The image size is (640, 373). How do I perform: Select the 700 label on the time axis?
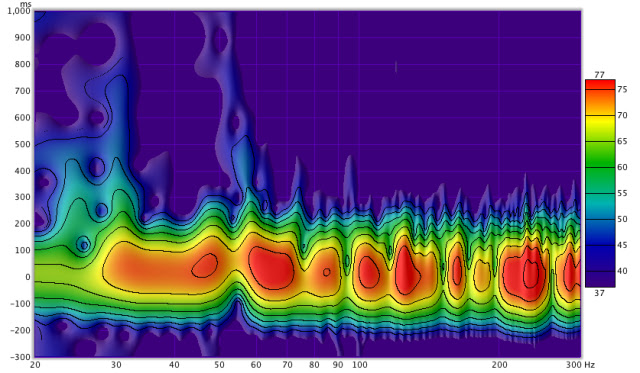click(x=23, y=91)
